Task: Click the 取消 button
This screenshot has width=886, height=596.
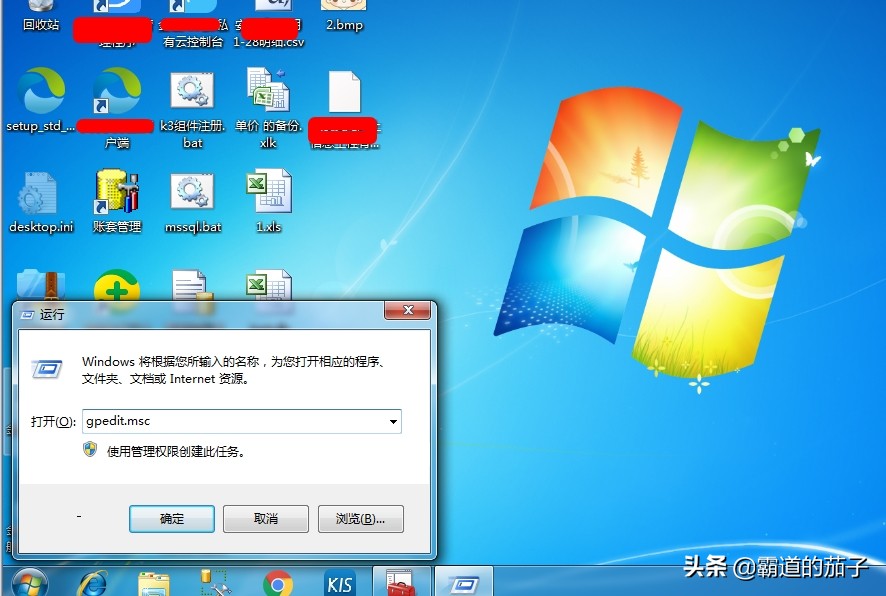Action: (265, 518)
